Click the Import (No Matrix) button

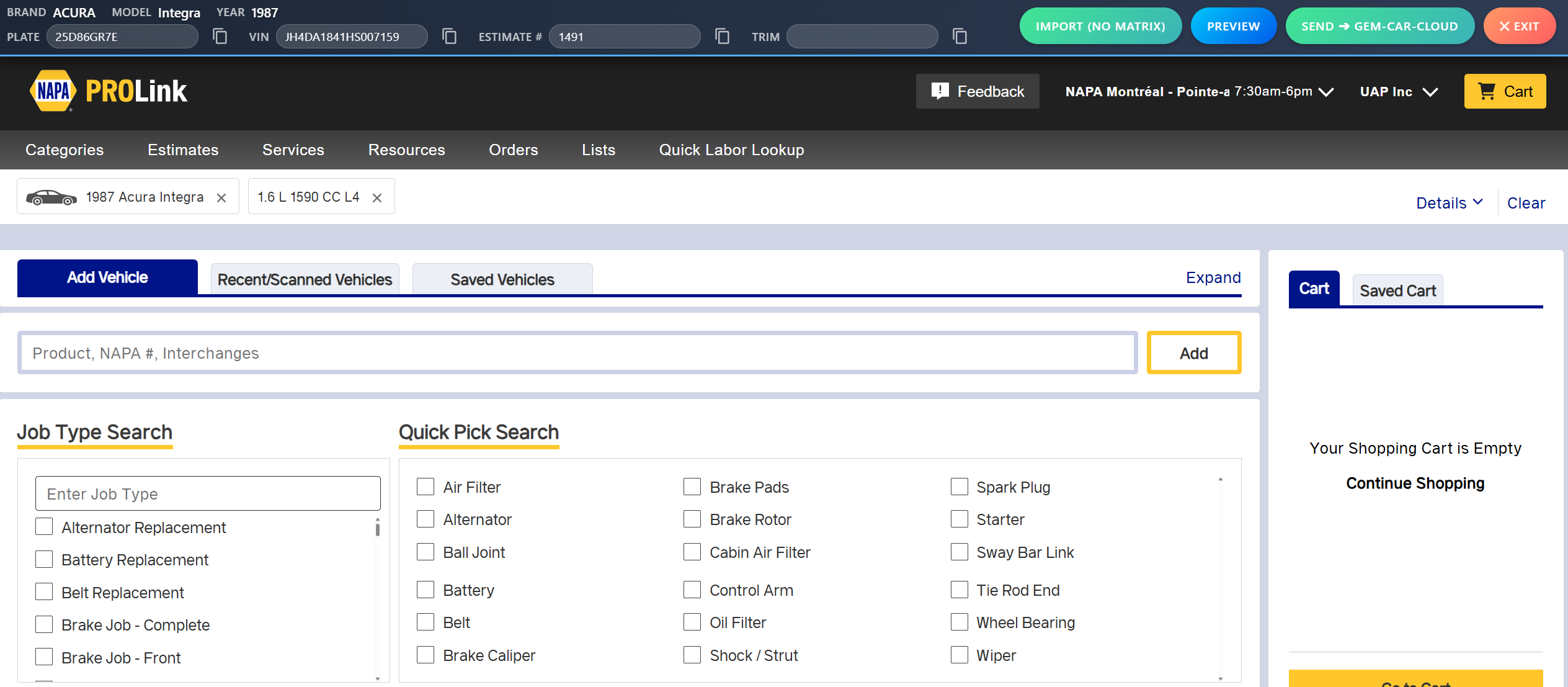[1100, 26]
